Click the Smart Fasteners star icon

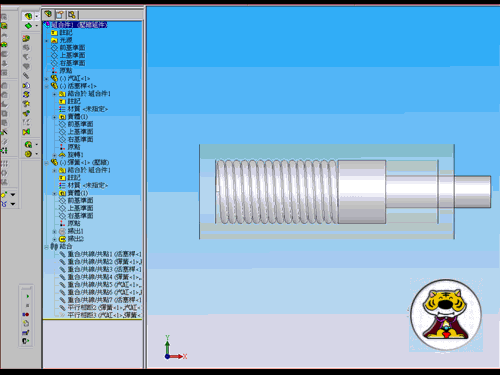26,104
